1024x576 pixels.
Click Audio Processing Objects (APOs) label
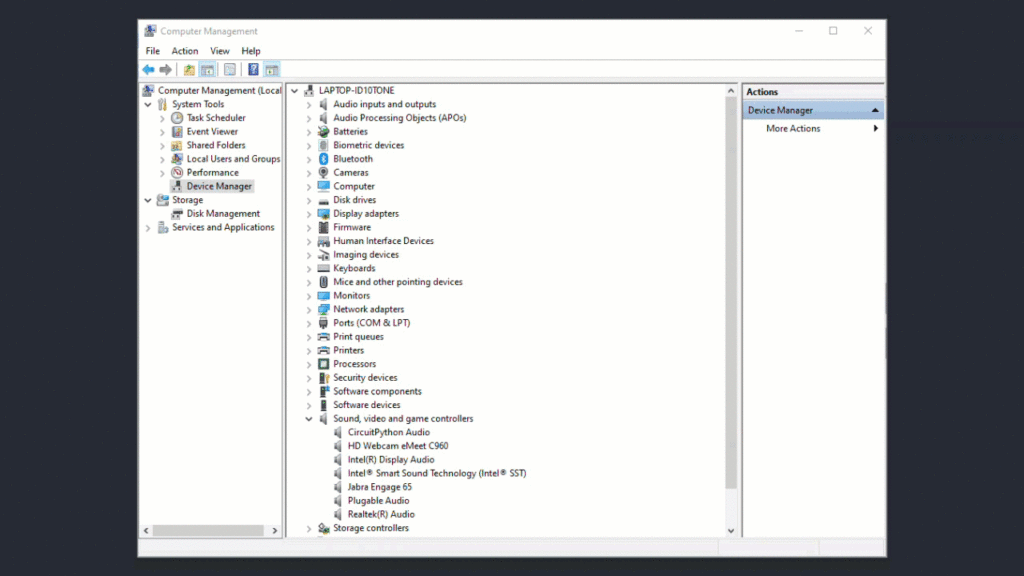point(400,118)
